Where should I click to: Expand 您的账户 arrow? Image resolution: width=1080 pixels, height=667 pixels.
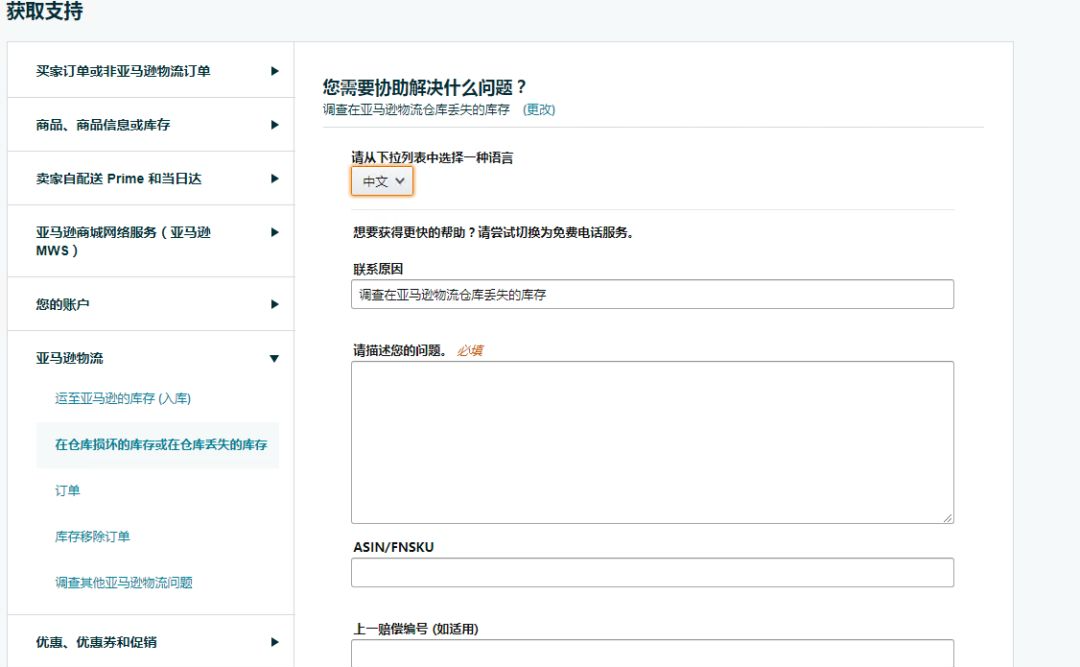[275, 304]
